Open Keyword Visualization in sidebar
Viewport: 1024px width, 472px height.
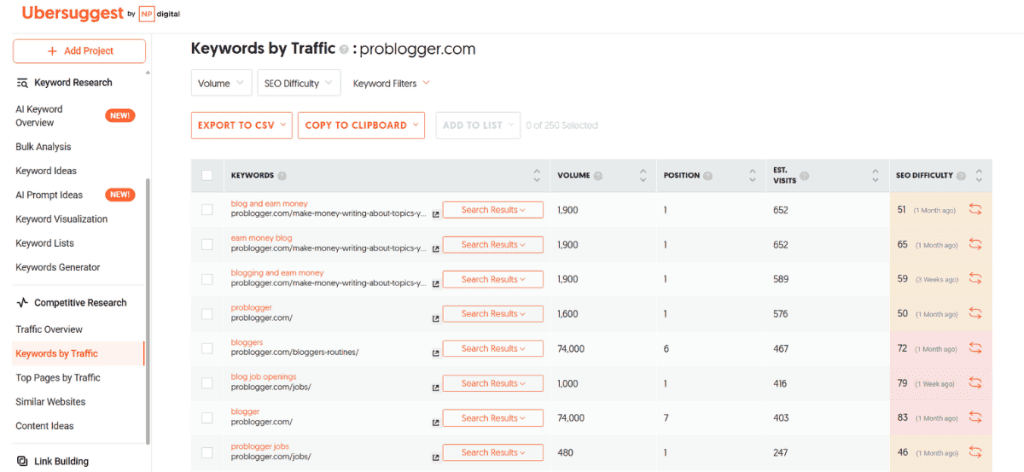(61, 219)
